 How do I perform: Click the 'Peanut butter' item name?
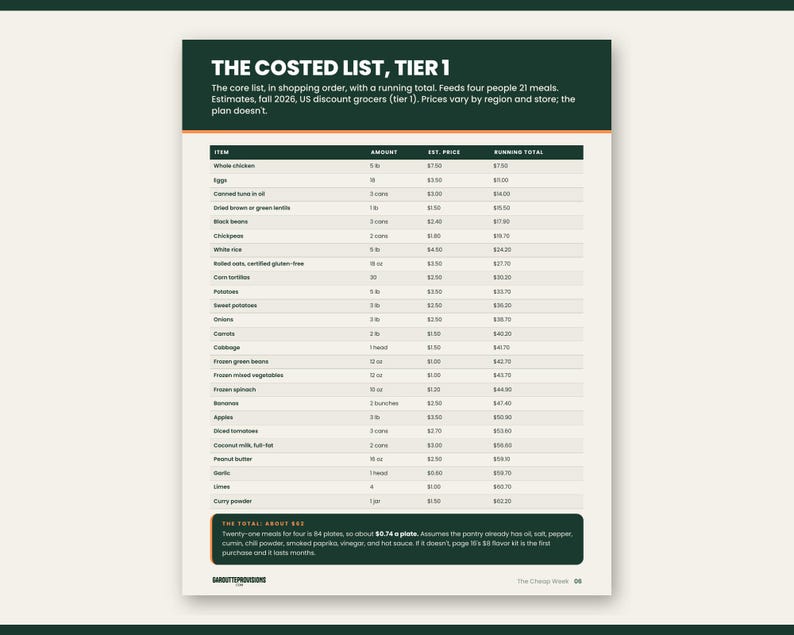tap(232, 459)
